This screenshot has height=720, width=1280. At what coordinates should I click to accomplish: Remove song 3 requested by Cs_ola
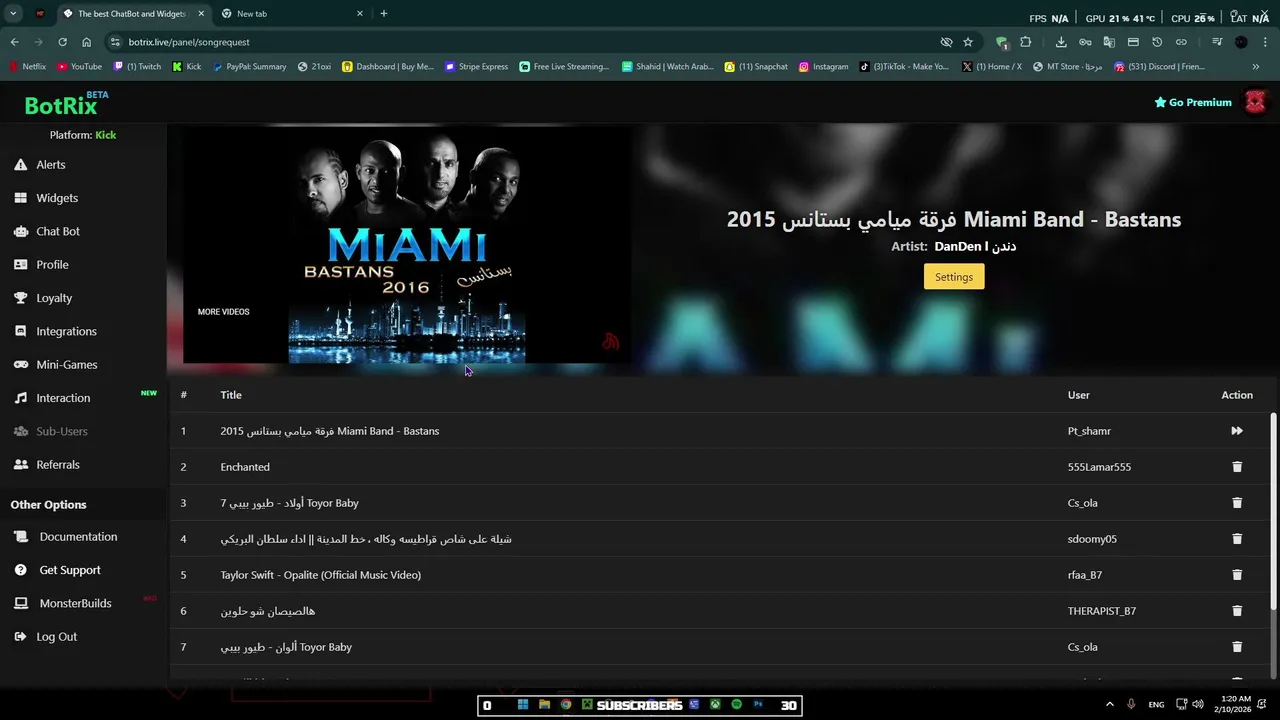pos(1237,503)
